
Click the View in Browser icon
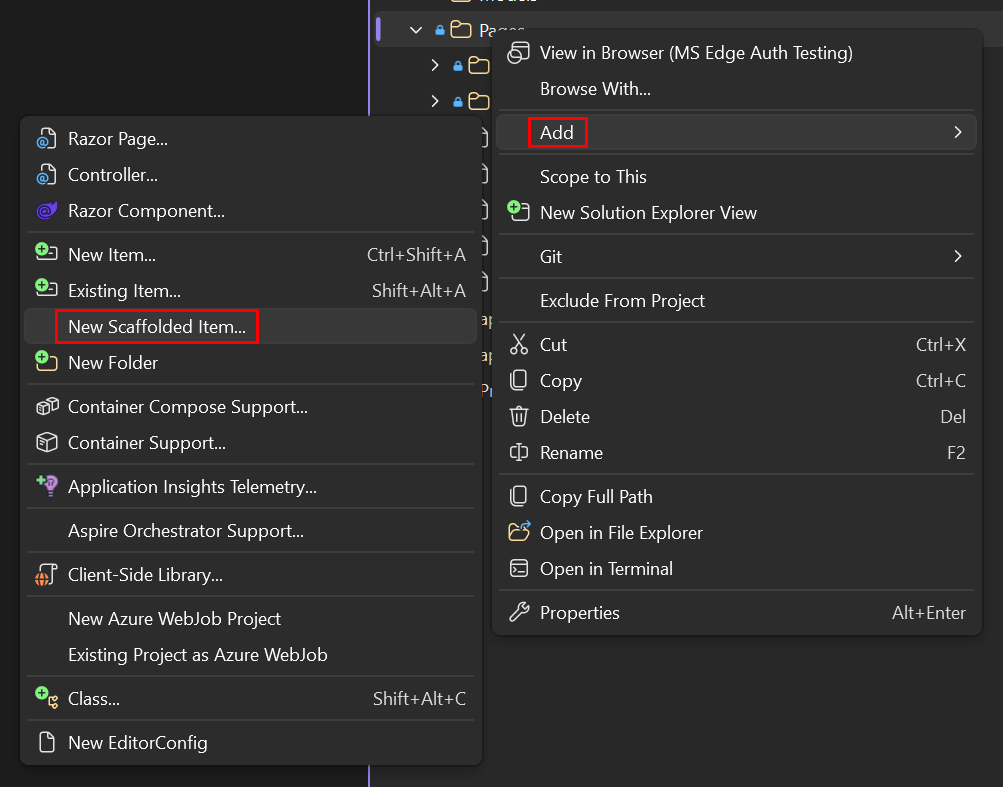[518, 52]
